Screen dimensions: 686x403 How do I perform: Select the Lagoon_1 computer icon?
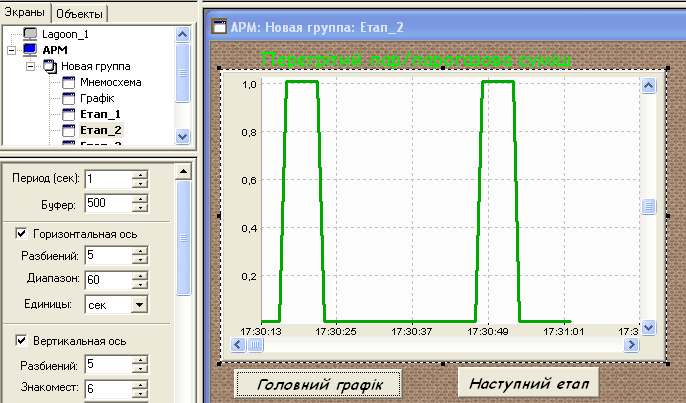(x=30, y=34)
